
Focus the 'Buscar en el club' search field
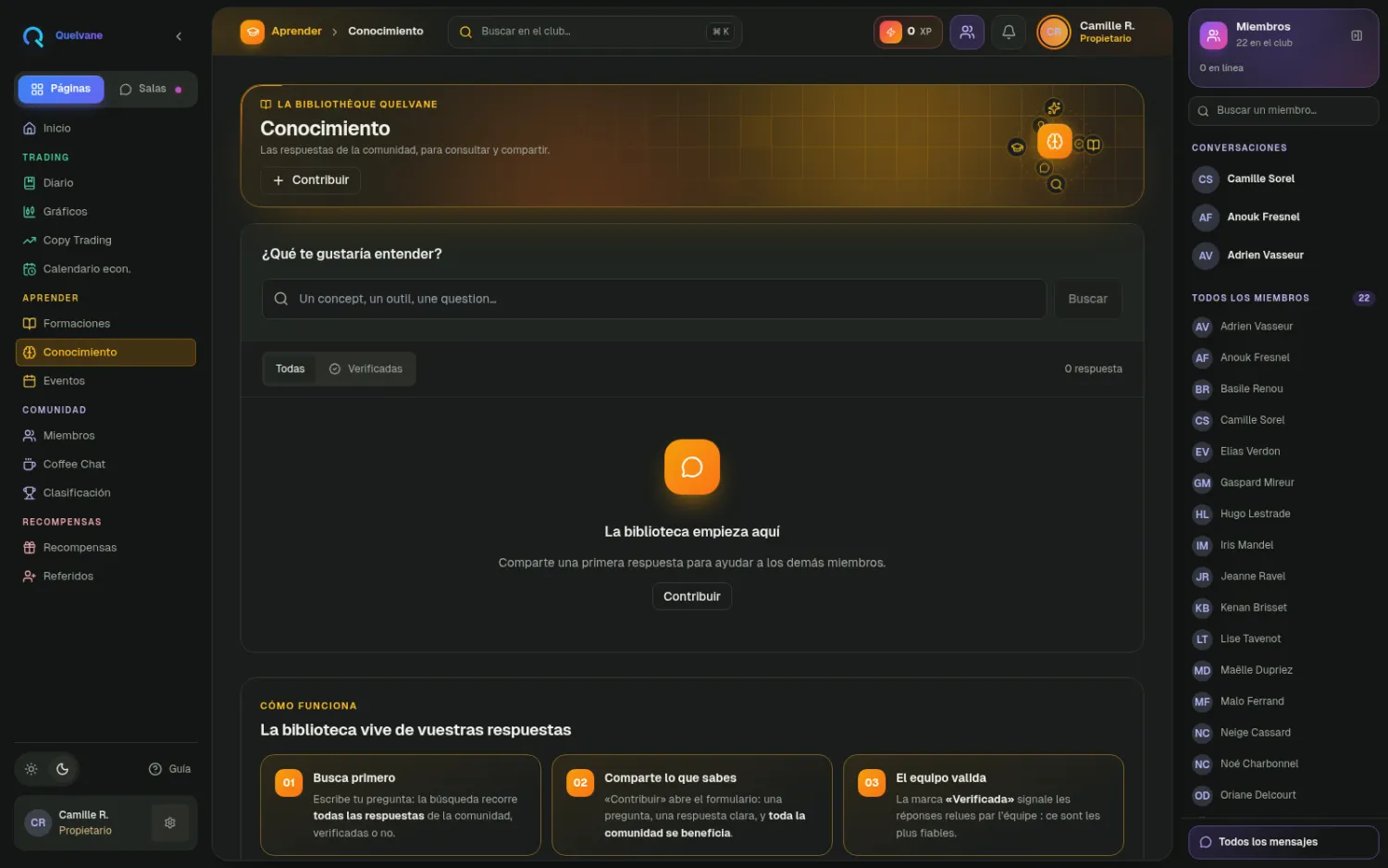tap(595, 31)
